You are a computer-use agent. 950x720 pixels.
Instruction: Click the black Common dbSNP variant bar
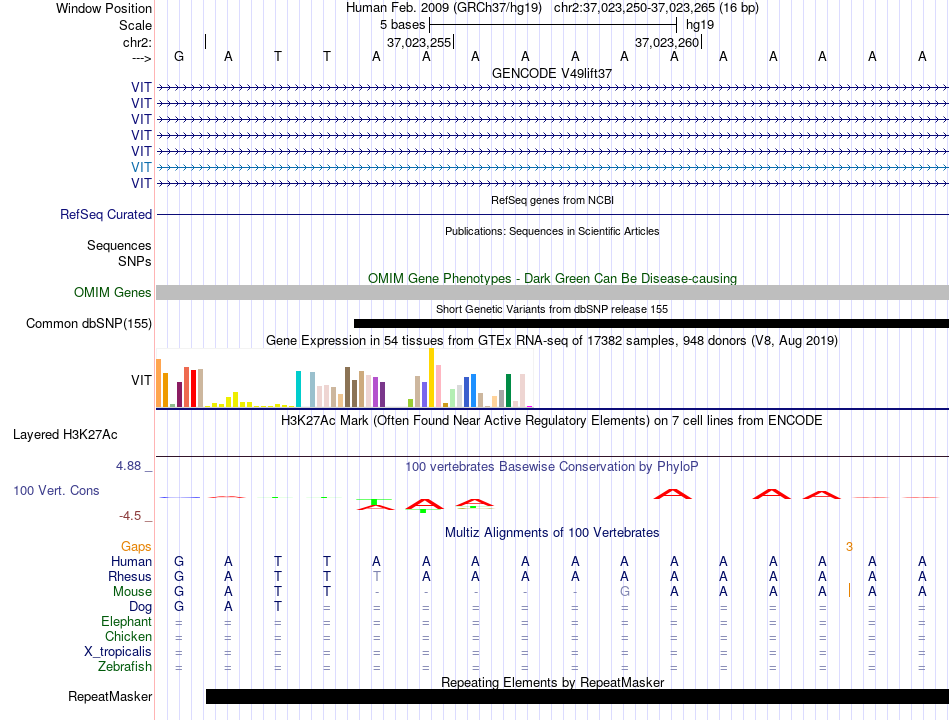[651, 324]
